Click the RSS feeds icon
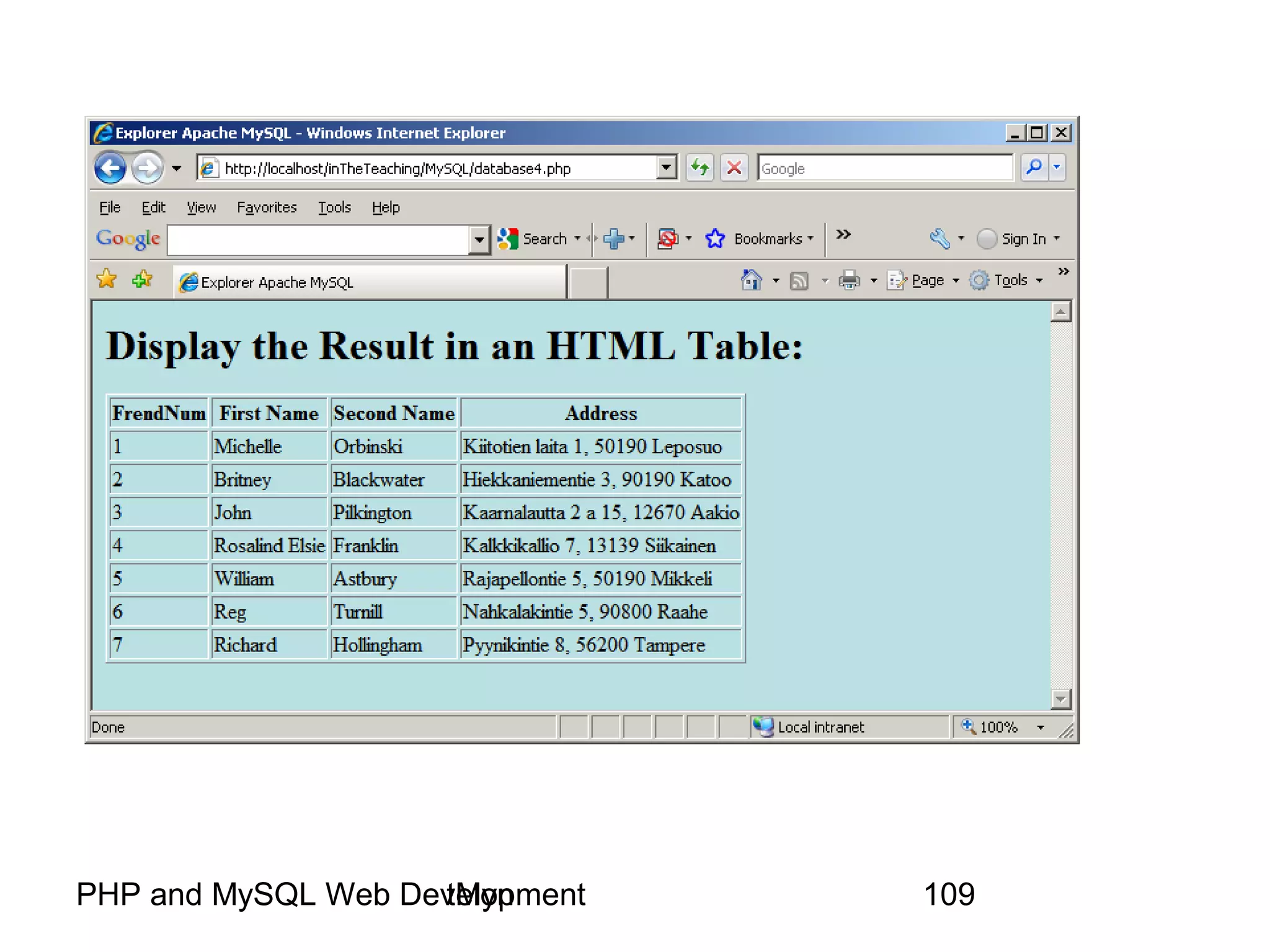The width and height of the screenshot is (1270, 952). click(799, 281)
